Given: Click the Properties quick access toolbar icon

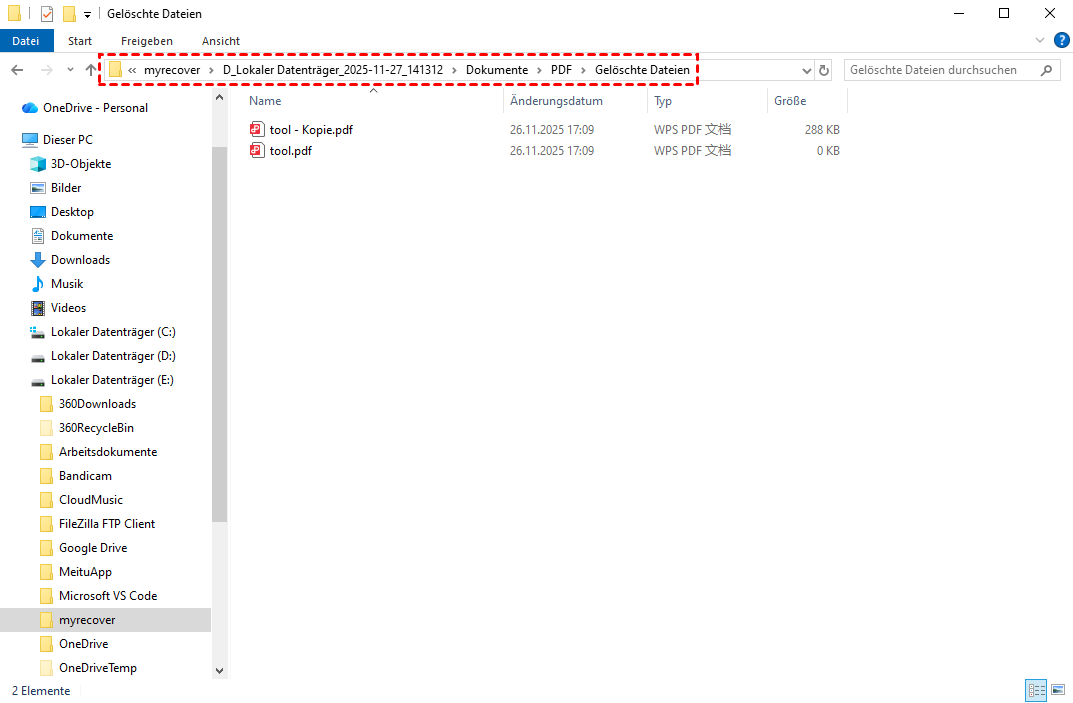Looking at the screenshot, I should [47, 14].
